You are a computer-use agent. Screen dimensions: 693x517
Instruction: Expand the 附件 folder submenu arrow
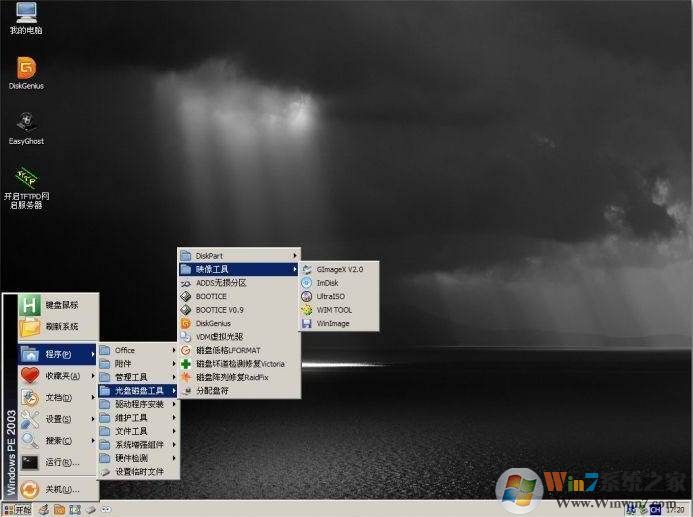(x=174, y=364)
